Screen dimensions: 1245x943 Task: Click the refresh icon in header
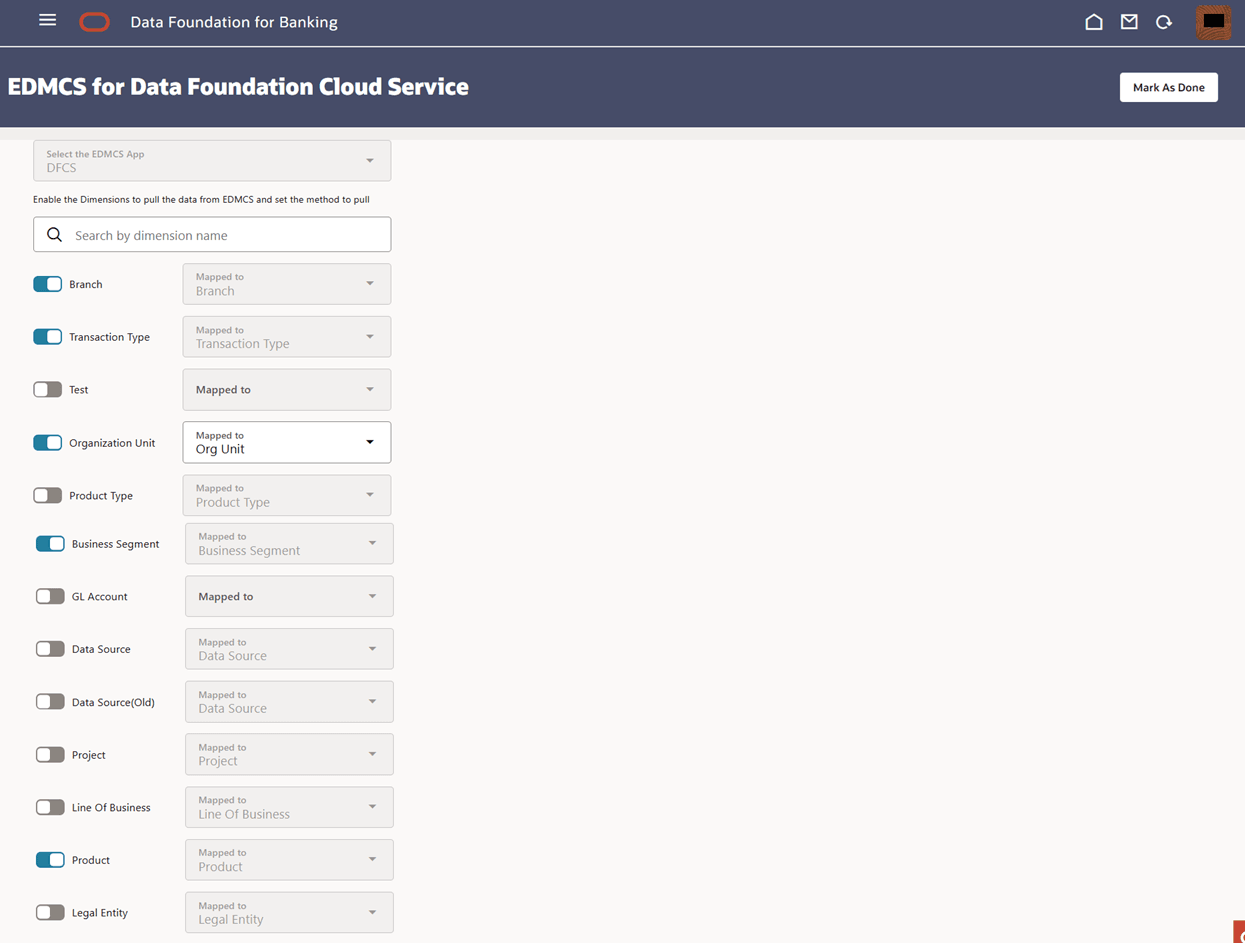point(1164,21)
